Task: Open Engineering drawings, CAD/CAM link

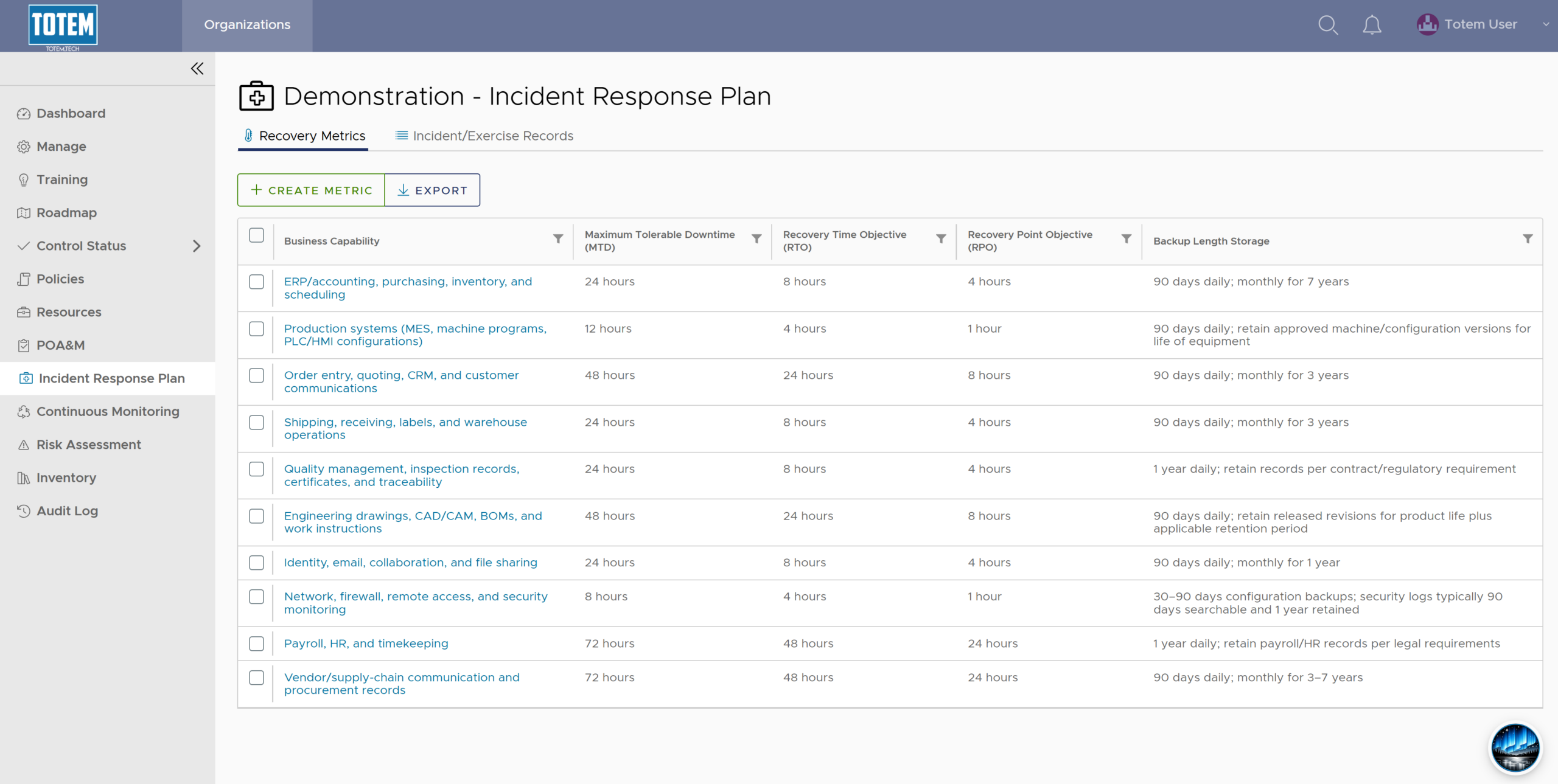Action: pos(413,522)
